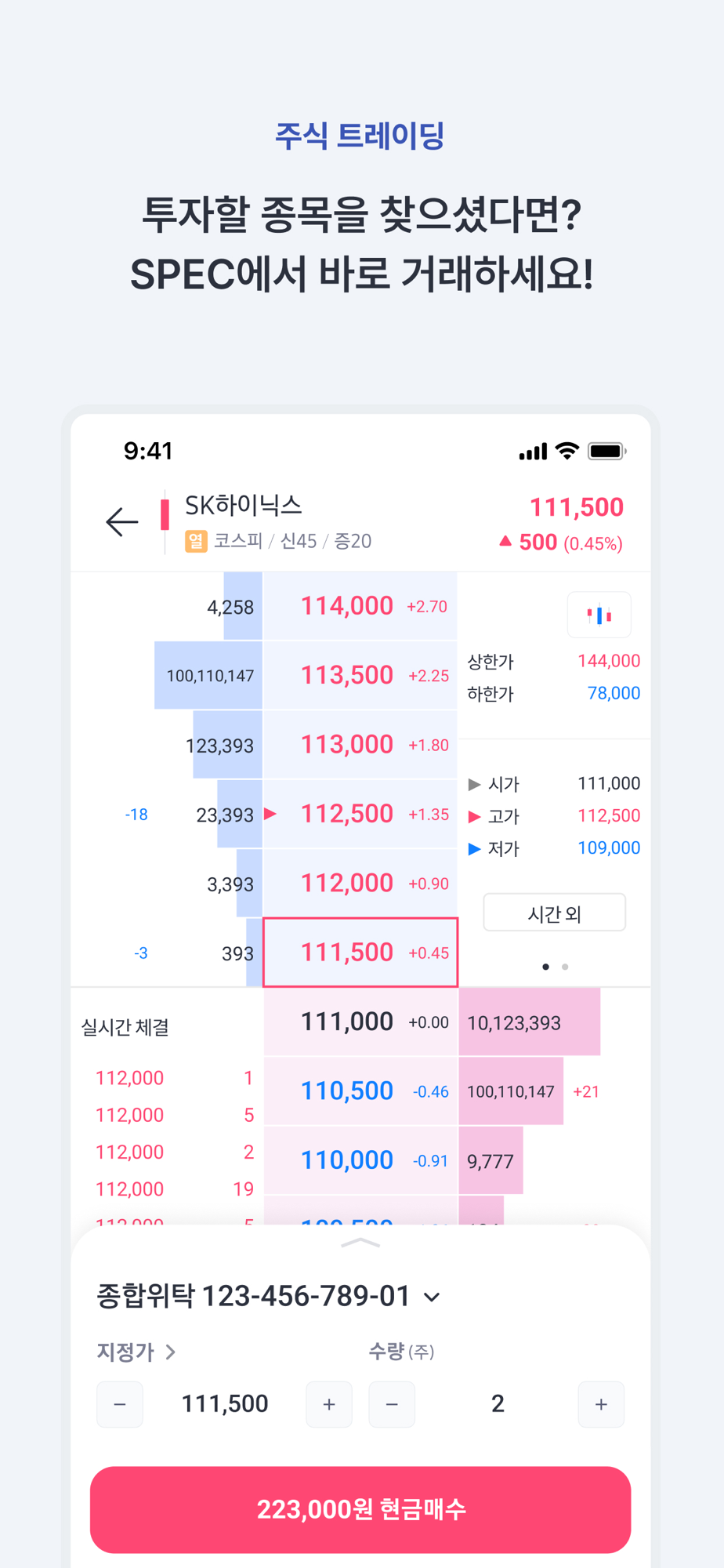
Task: Open the 지정가 order type selector
Action: point(136,1352)
